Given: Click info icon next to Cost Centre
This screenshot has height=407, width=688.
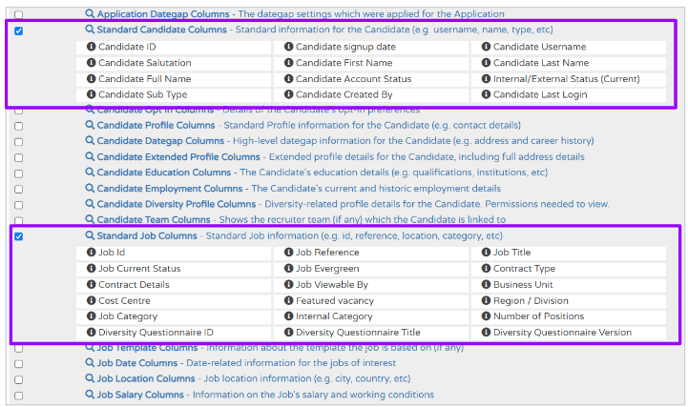Looking at the screenshot, I should (91, 300).
